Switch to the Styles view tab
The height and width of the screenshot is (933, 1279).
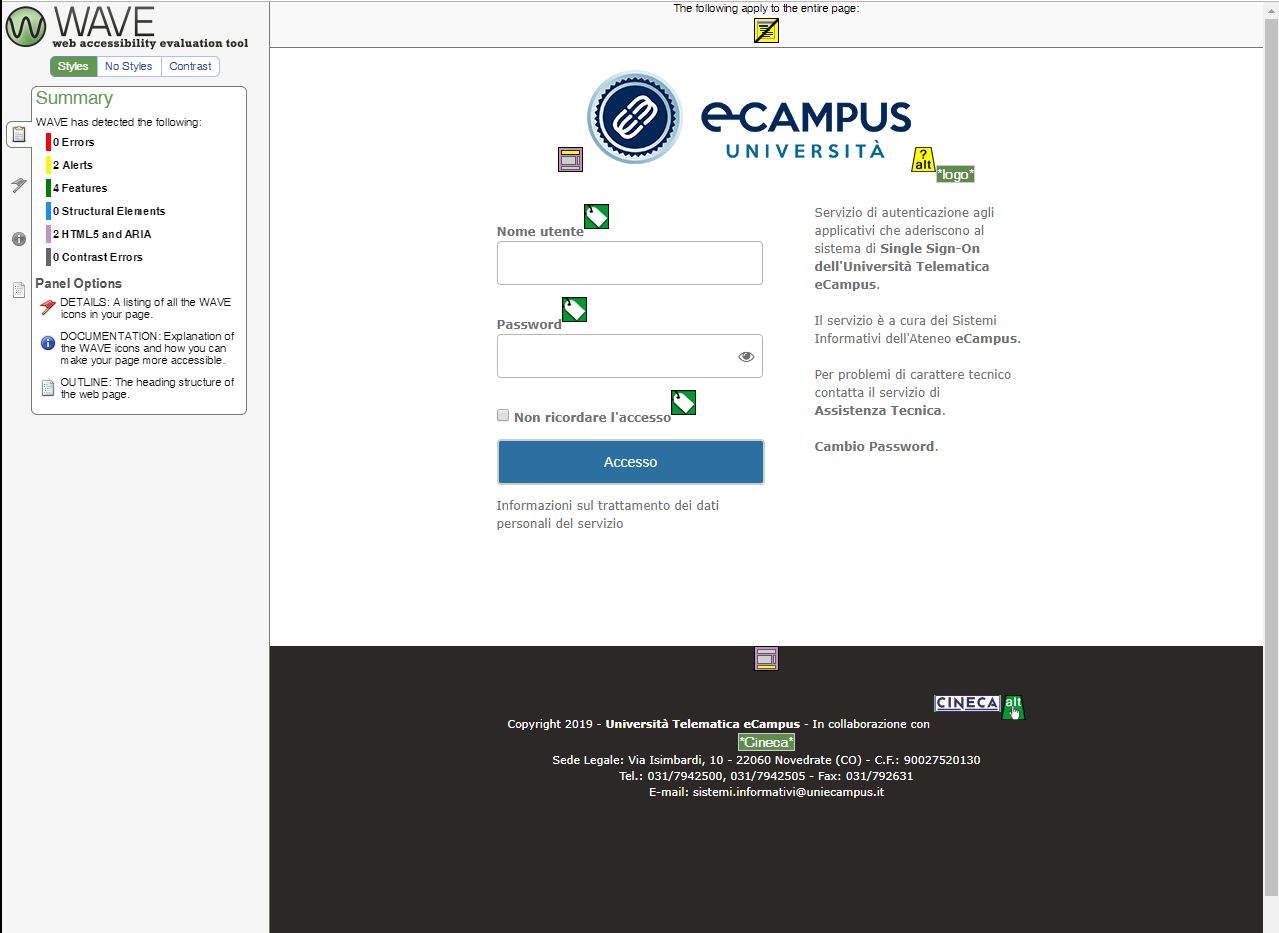73,66
